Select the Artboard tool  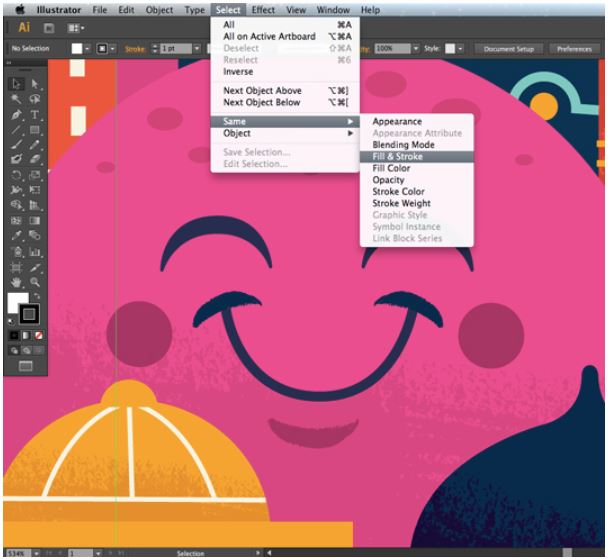[16, 267]
